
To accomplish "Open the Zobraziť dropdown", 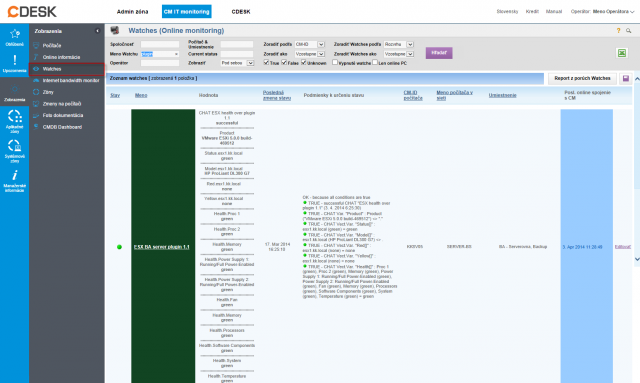I will (x=238, y=63).
